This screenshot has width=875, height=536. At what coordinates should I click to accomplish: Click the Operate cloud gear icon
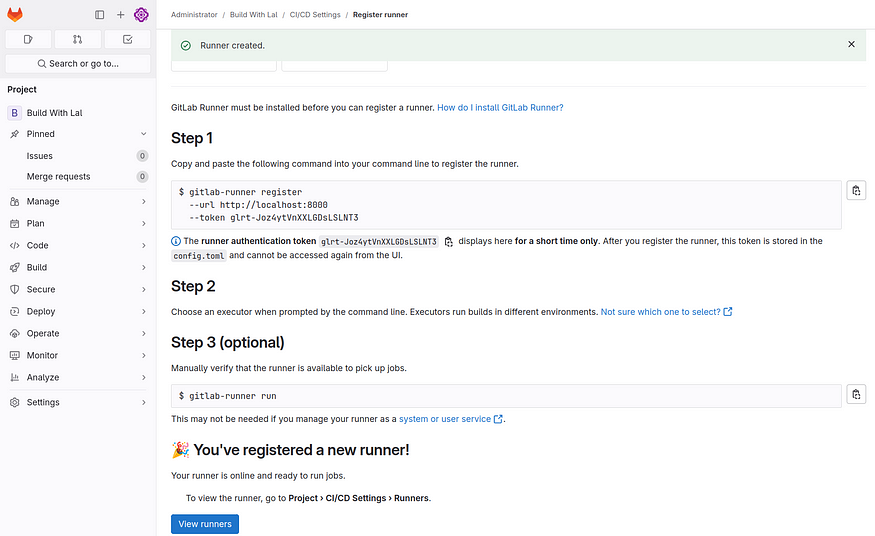pyautogui.click(x=15, y=334)
